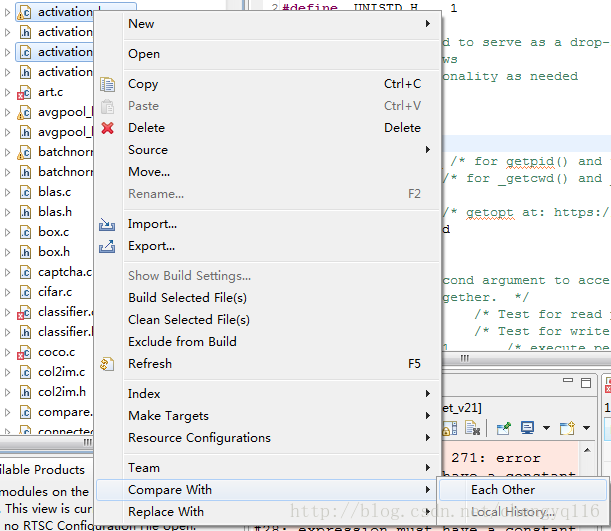Open the Make Targets submenu
Image resolution: width=611 pixels, height=531 pixels.
(x=269, y=416)
